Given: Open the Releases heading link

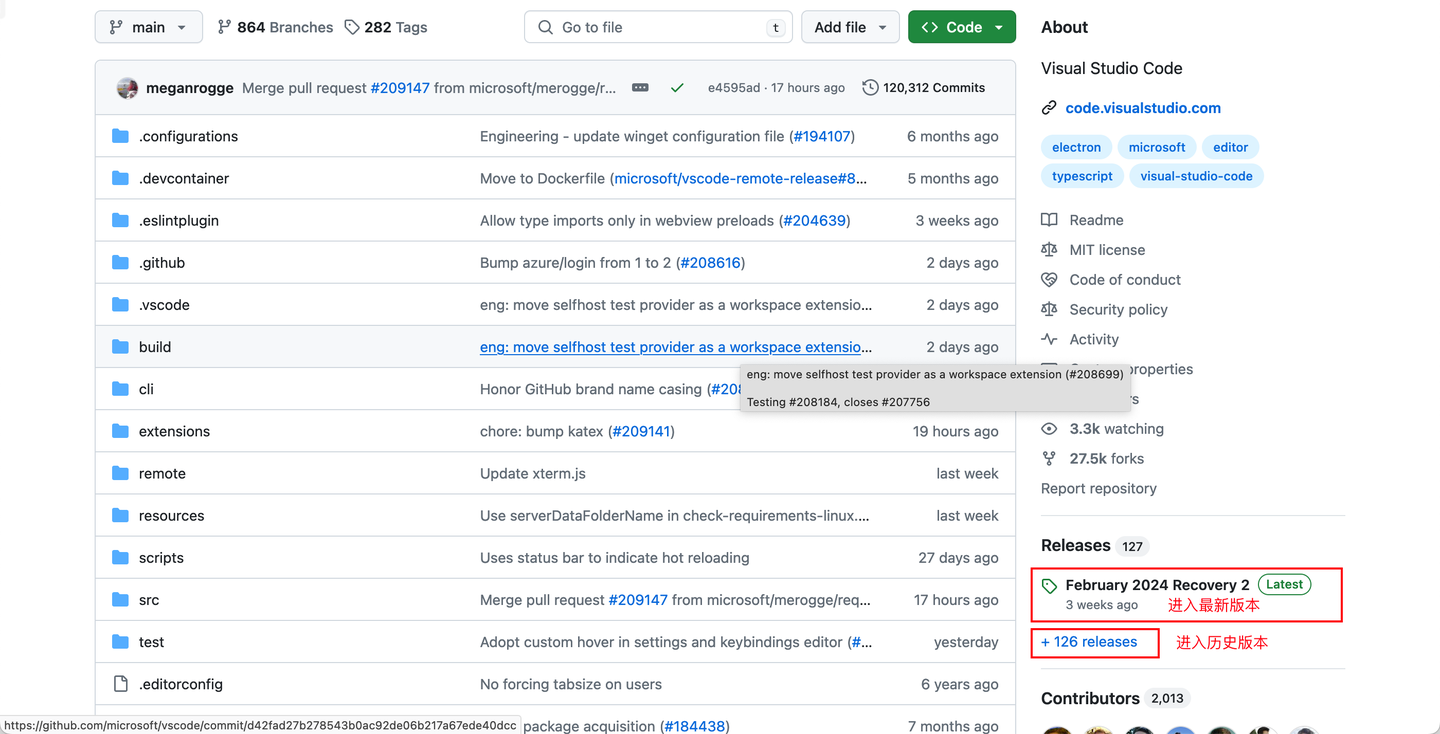Looking at the screenshot, I should click(x=1076, y=545).
